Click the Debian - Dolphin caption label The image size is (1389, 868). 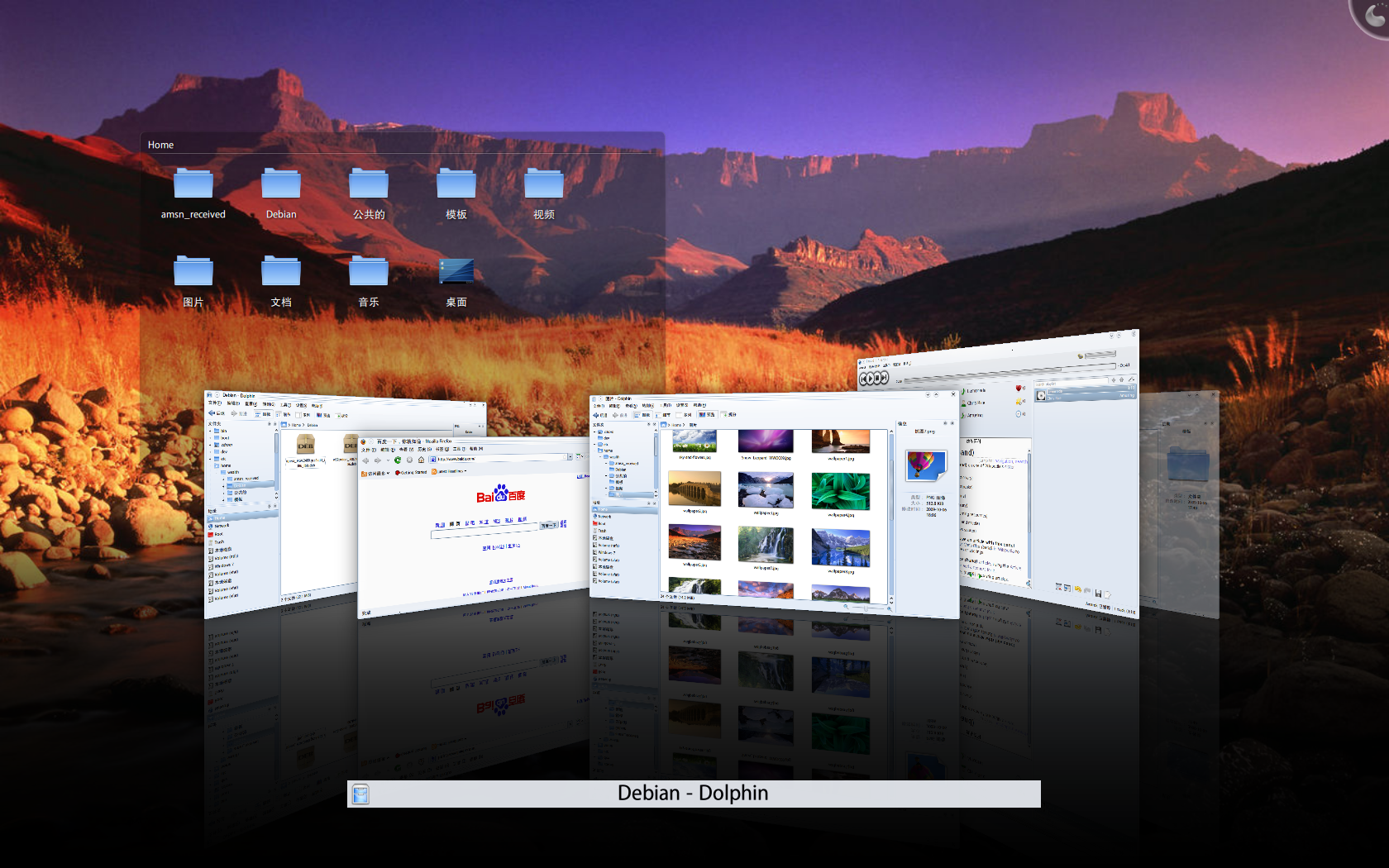[693, 794]
